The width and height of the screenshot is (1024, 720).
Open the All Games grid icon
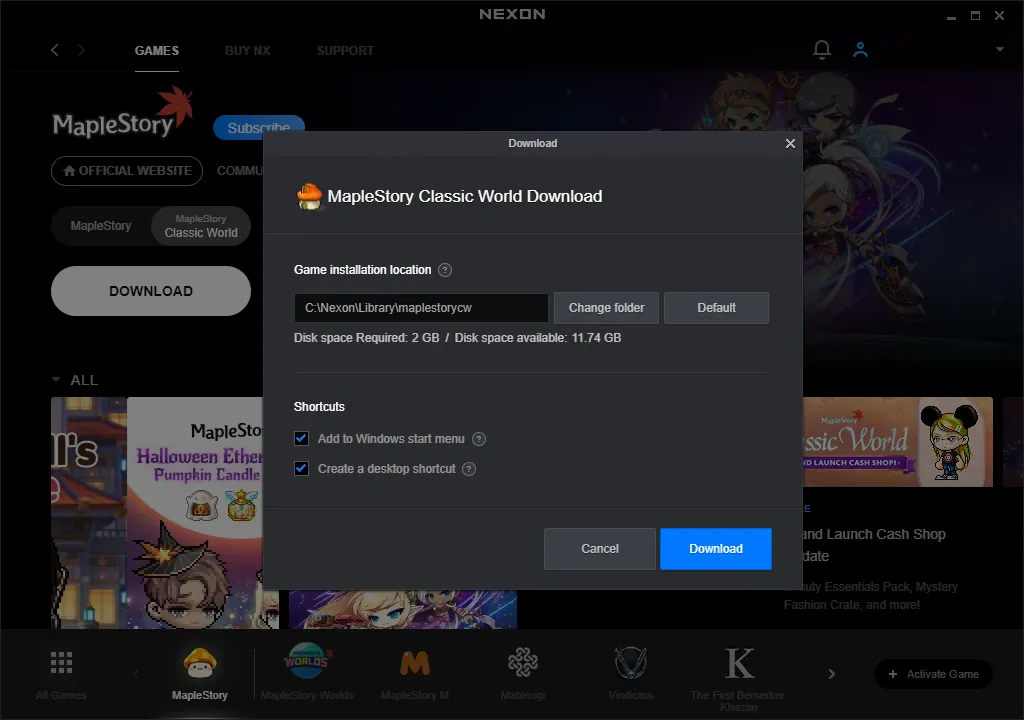[61, 663]
